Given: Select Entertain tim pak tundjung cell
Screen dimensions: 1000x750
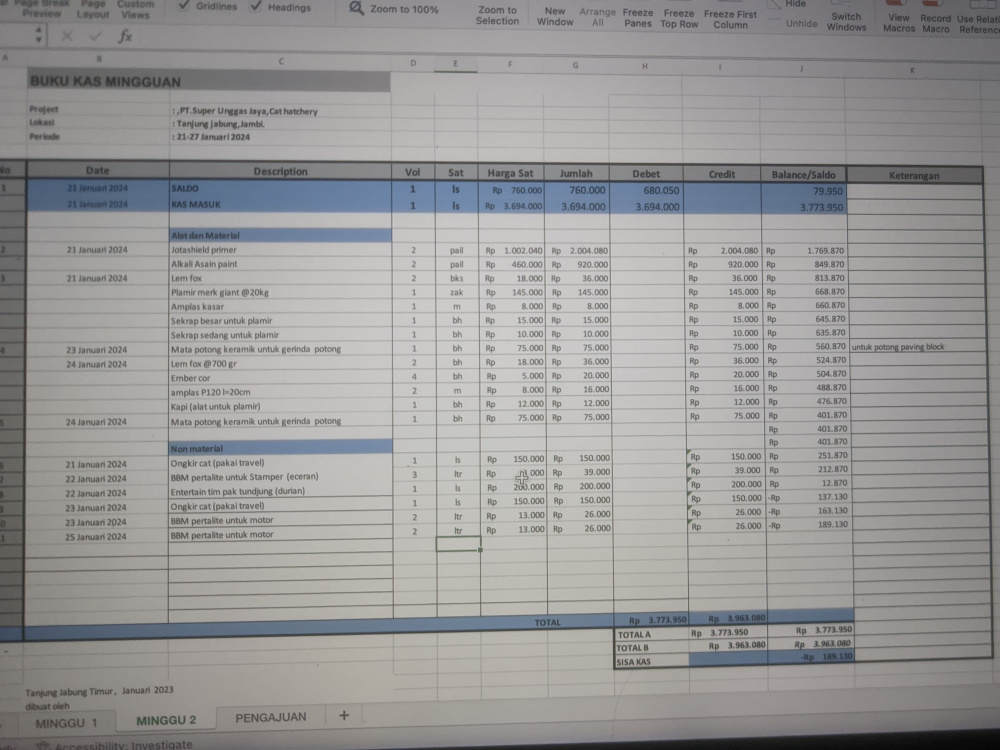Looking at the screenshot, I should tap(281, 491).
